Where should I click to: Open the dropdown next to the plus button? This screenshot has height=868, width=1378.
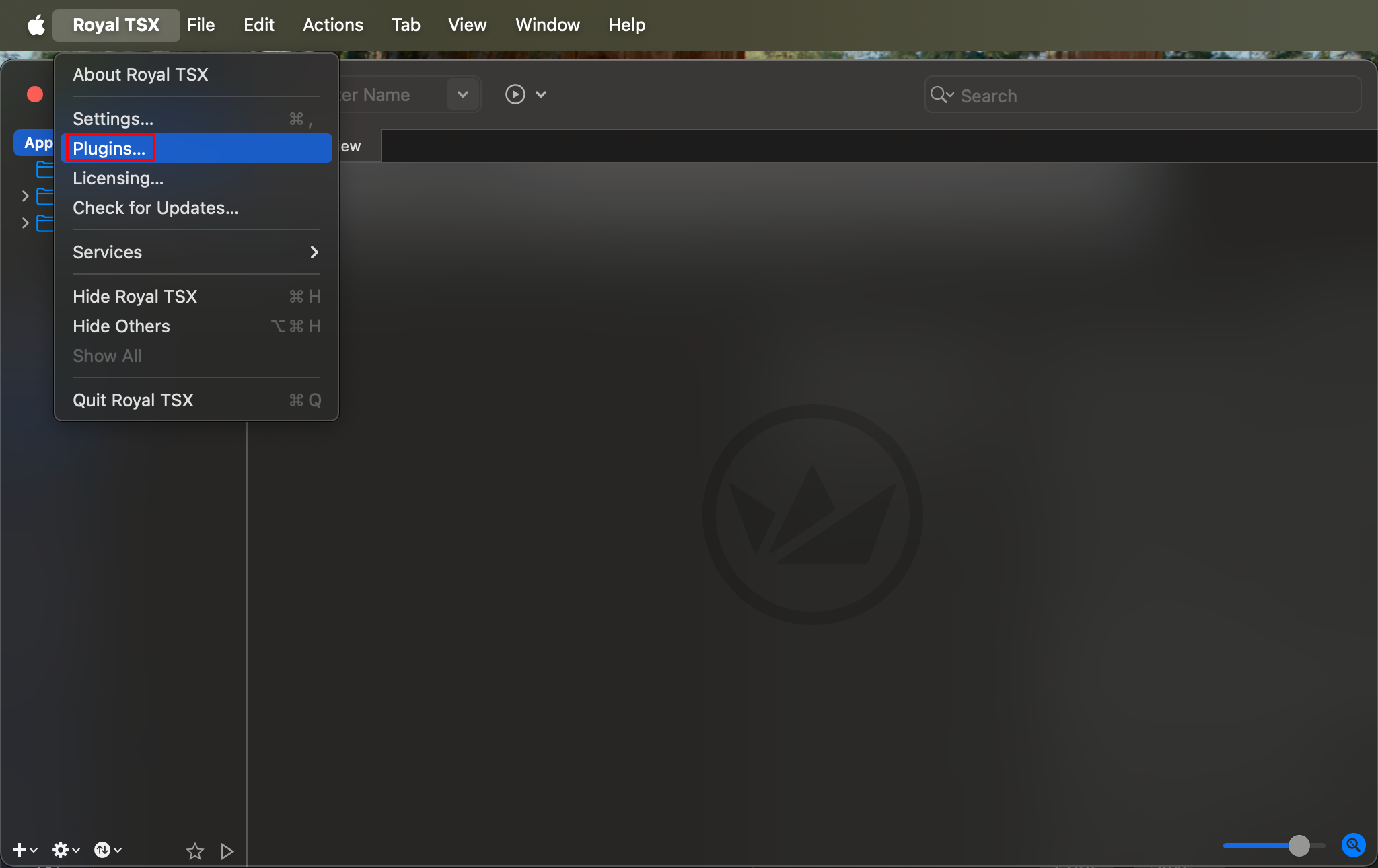(33, 850)
